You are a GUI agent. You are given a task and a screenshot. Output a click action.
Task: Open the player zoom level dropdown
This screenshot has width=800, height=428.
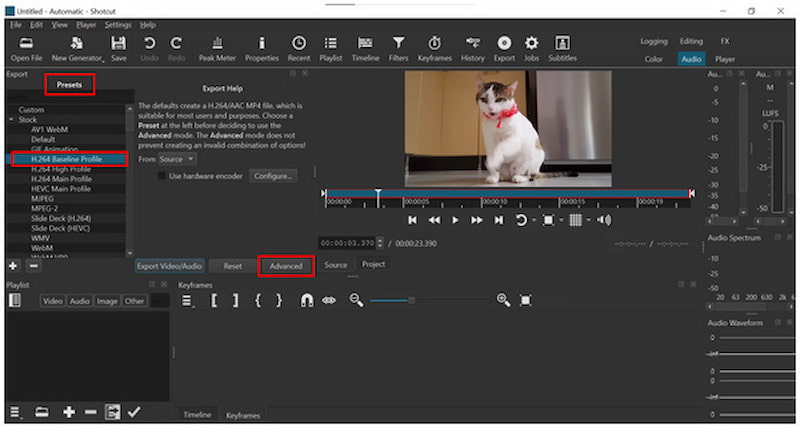(x=560, y=219)
